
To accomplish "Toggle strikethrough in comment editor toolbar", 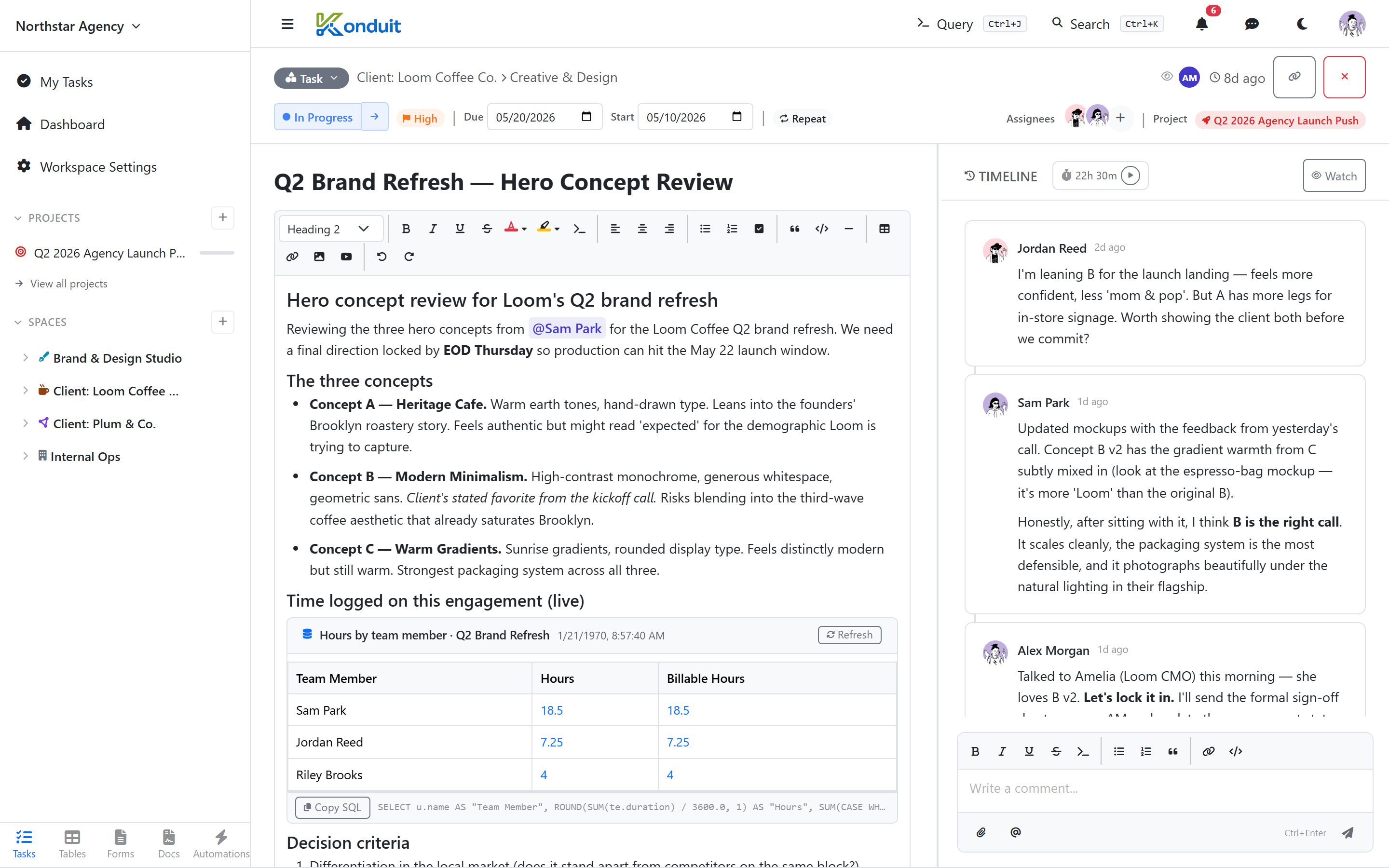I will click(1056, 751).
